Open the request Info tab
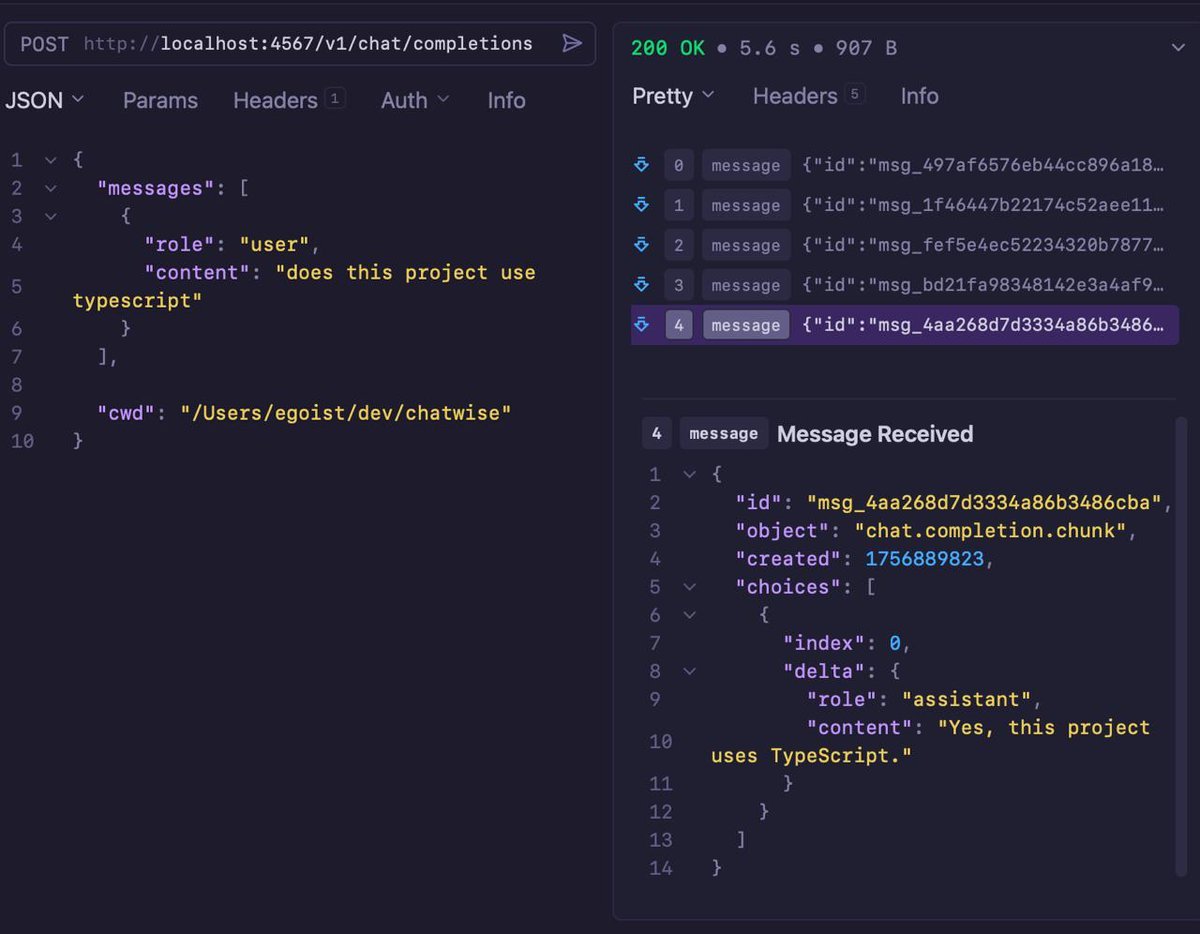Image resolution: width=1200 pixels, height=934 pixels. click(x=506, y=100)
